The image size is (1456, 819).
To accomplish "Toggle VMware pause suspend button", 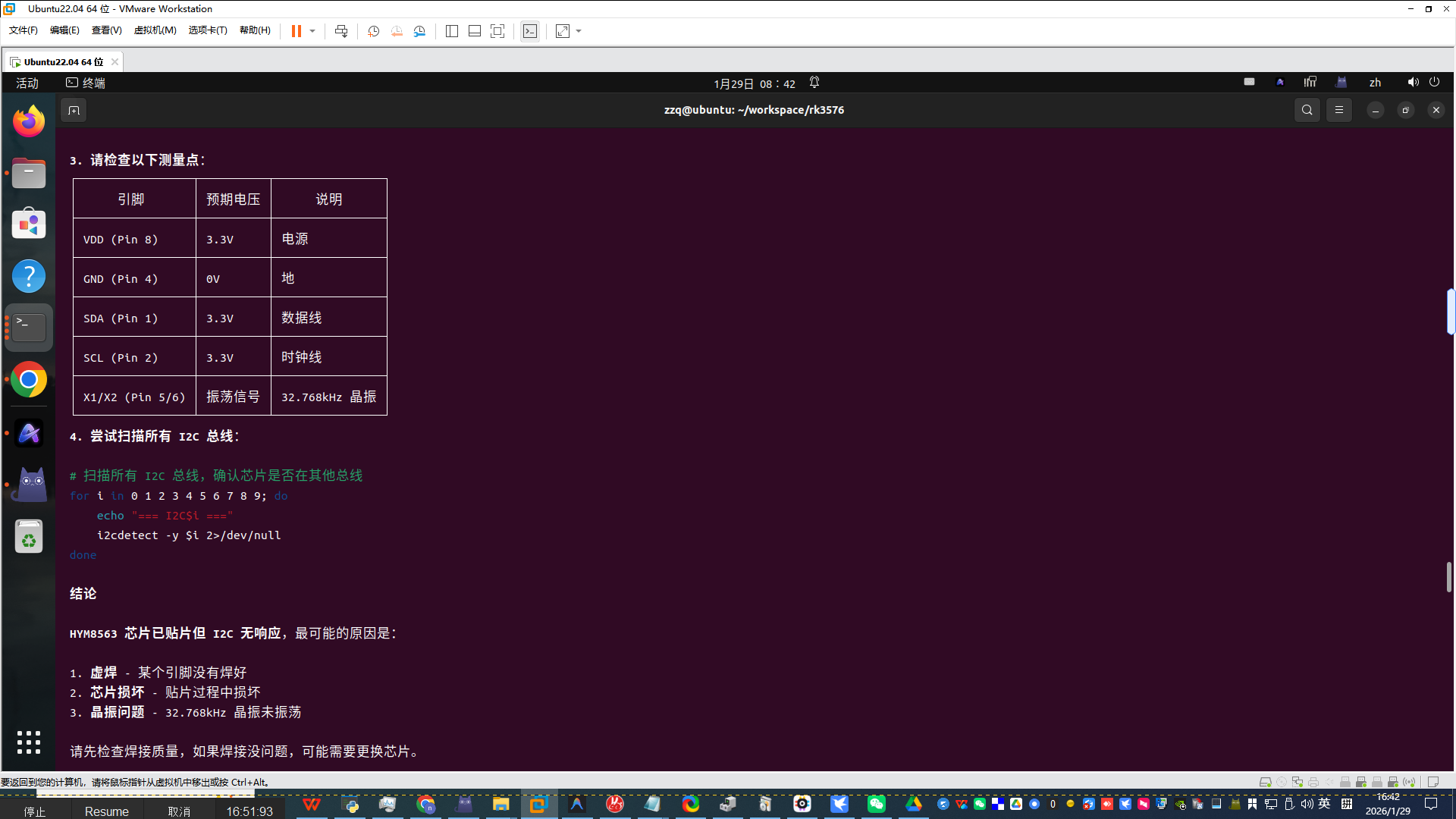I will pyautogui.click(x=297, y=31).
